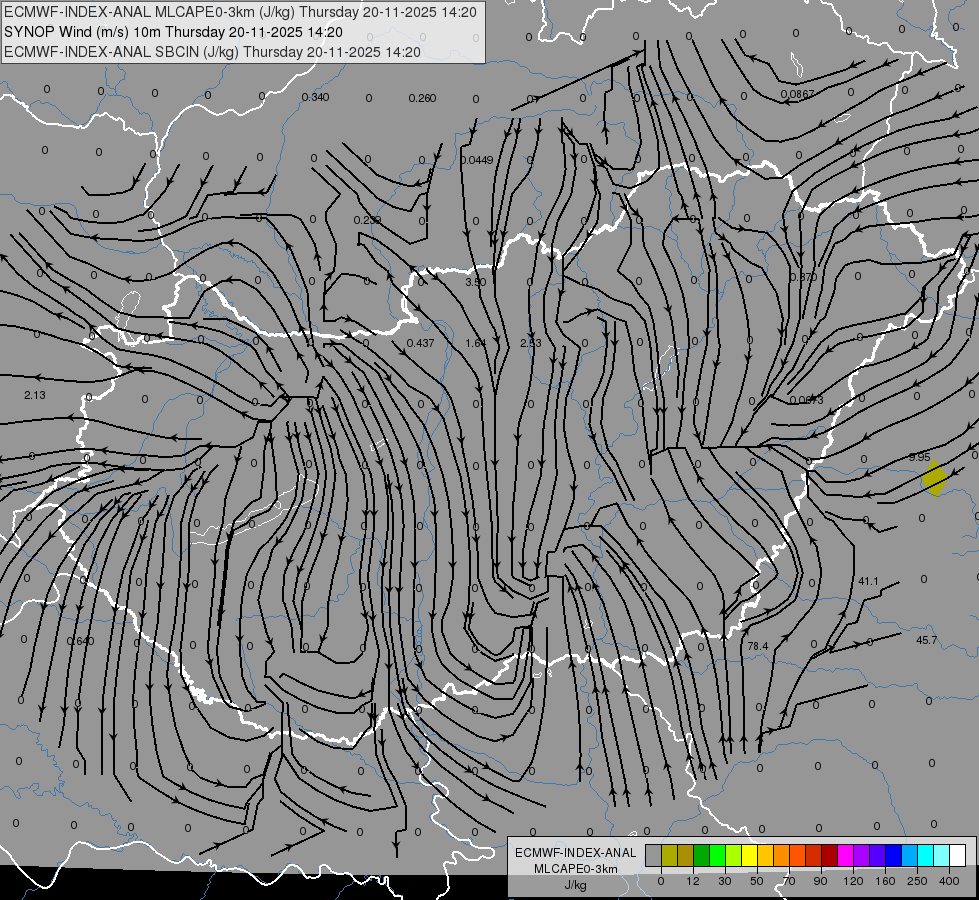979x900 pixels.
Task: Click the map value 0.260
Action: click(x=422, y=99)
